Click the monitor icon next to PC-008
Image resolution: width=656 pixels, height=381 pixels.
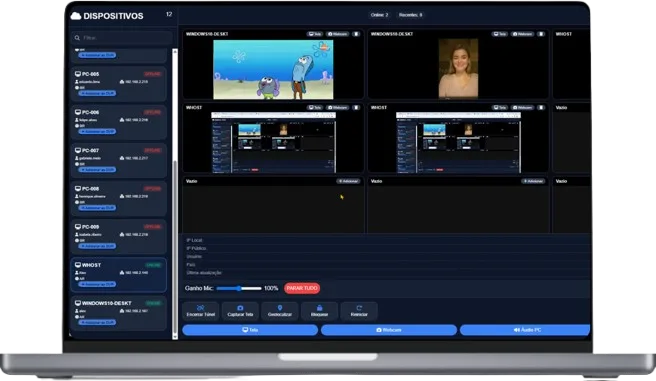coord(78,188)
